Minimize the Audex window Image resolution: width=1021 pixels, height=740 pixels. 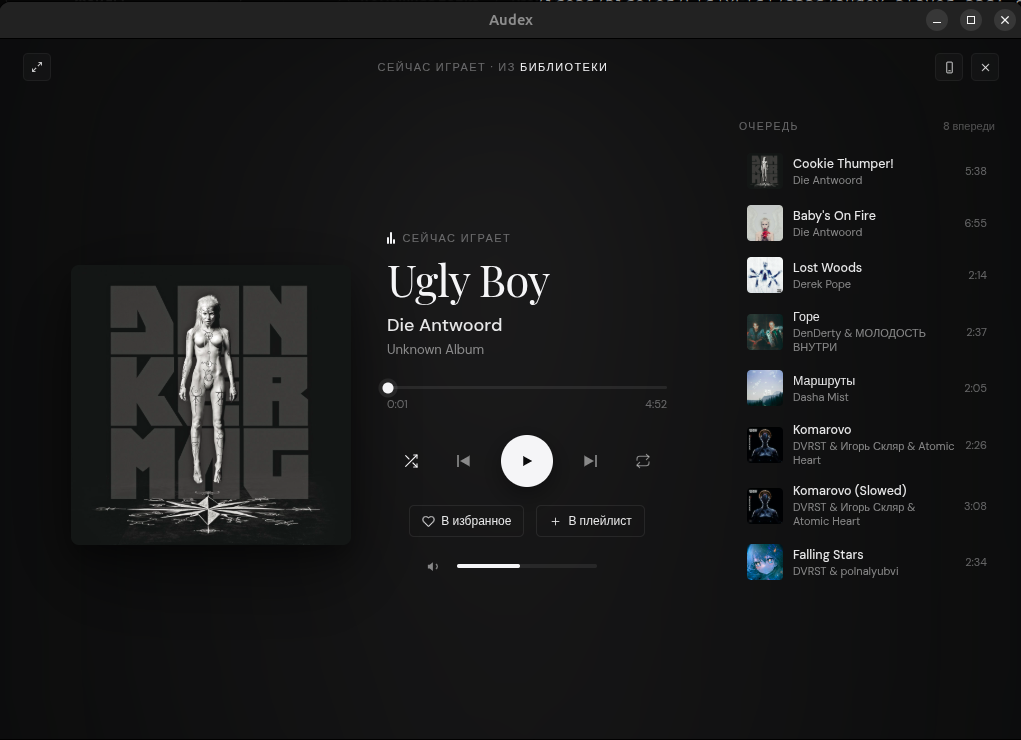point(937,20)
